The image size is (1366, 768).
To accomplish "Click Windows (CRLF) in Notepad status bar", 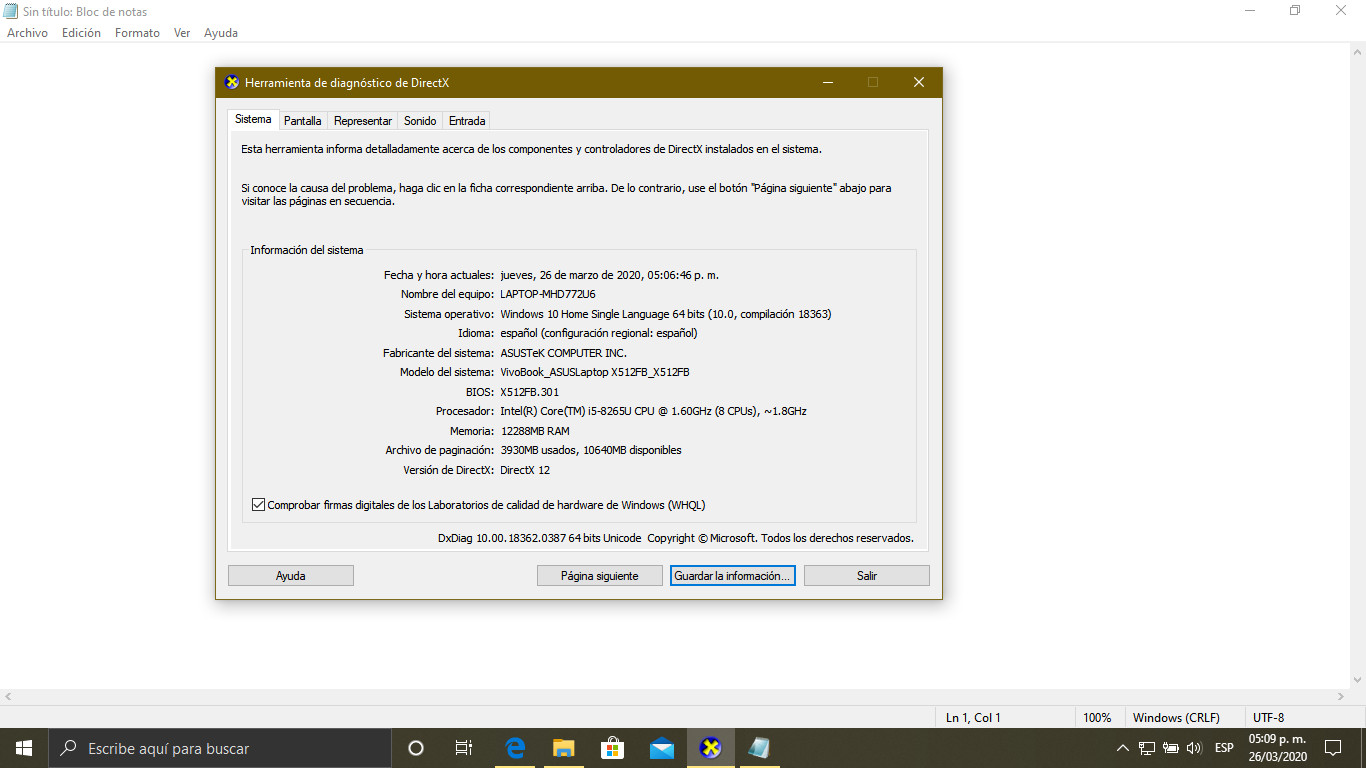I will tap(1176, 717).
